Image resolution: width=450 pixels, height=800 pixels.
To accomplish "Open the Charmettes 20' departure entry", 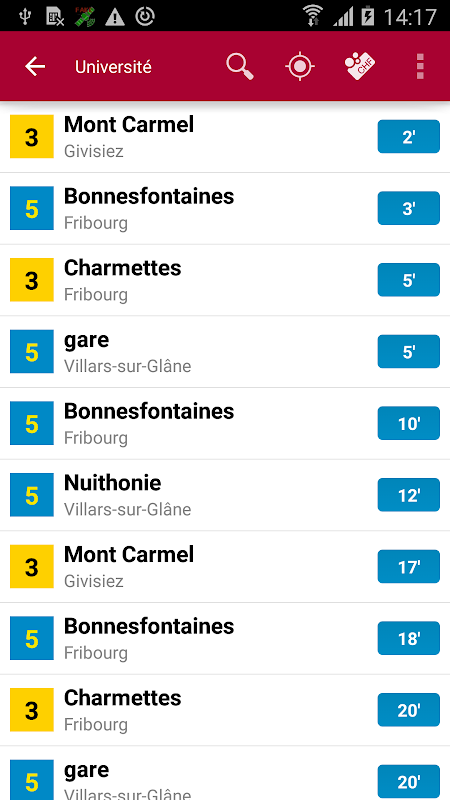I will click(x=225, y=710).
